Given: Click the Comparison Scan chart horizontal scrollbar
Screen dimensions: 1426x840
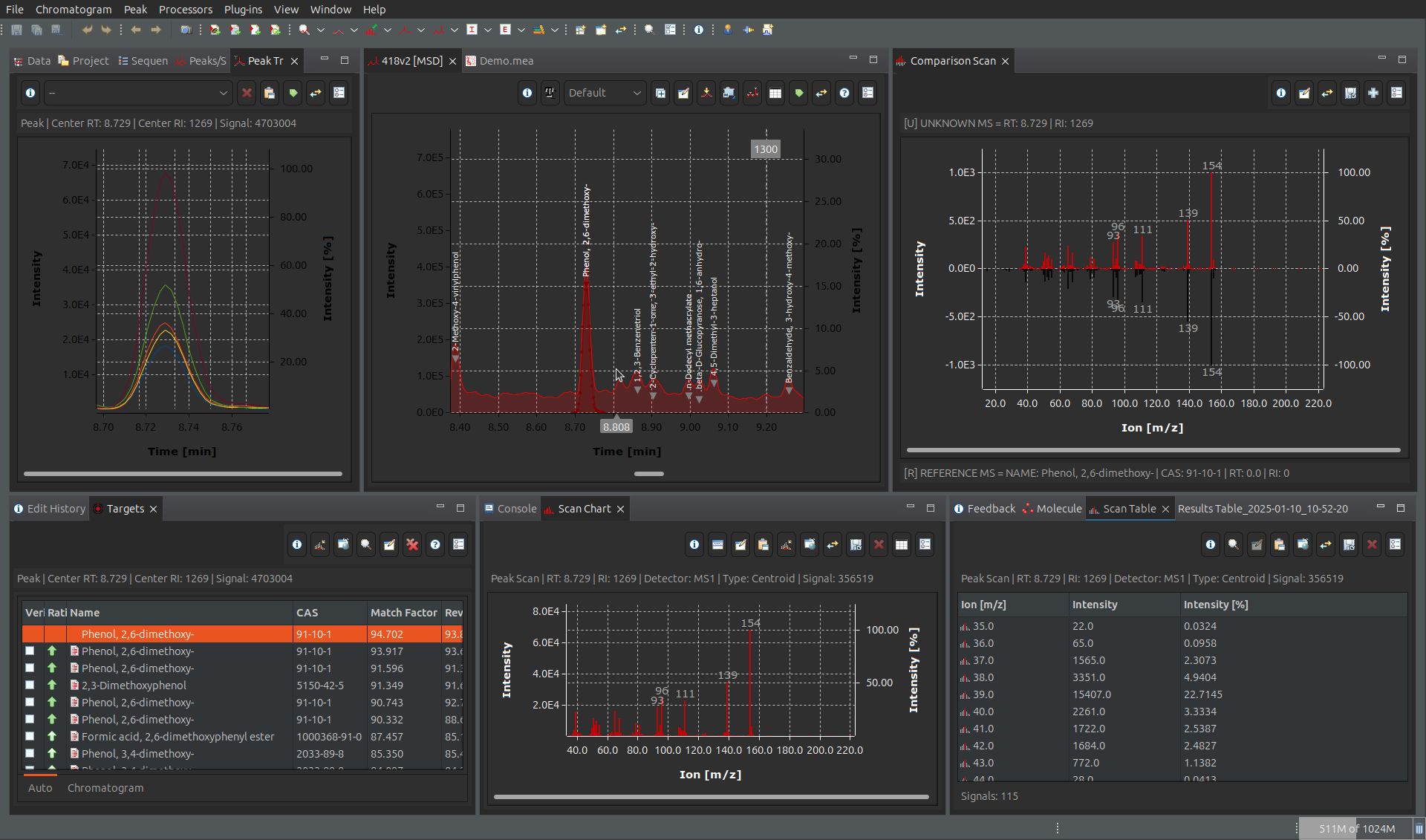Looking at the screenshot, I should coord(1153,450).
